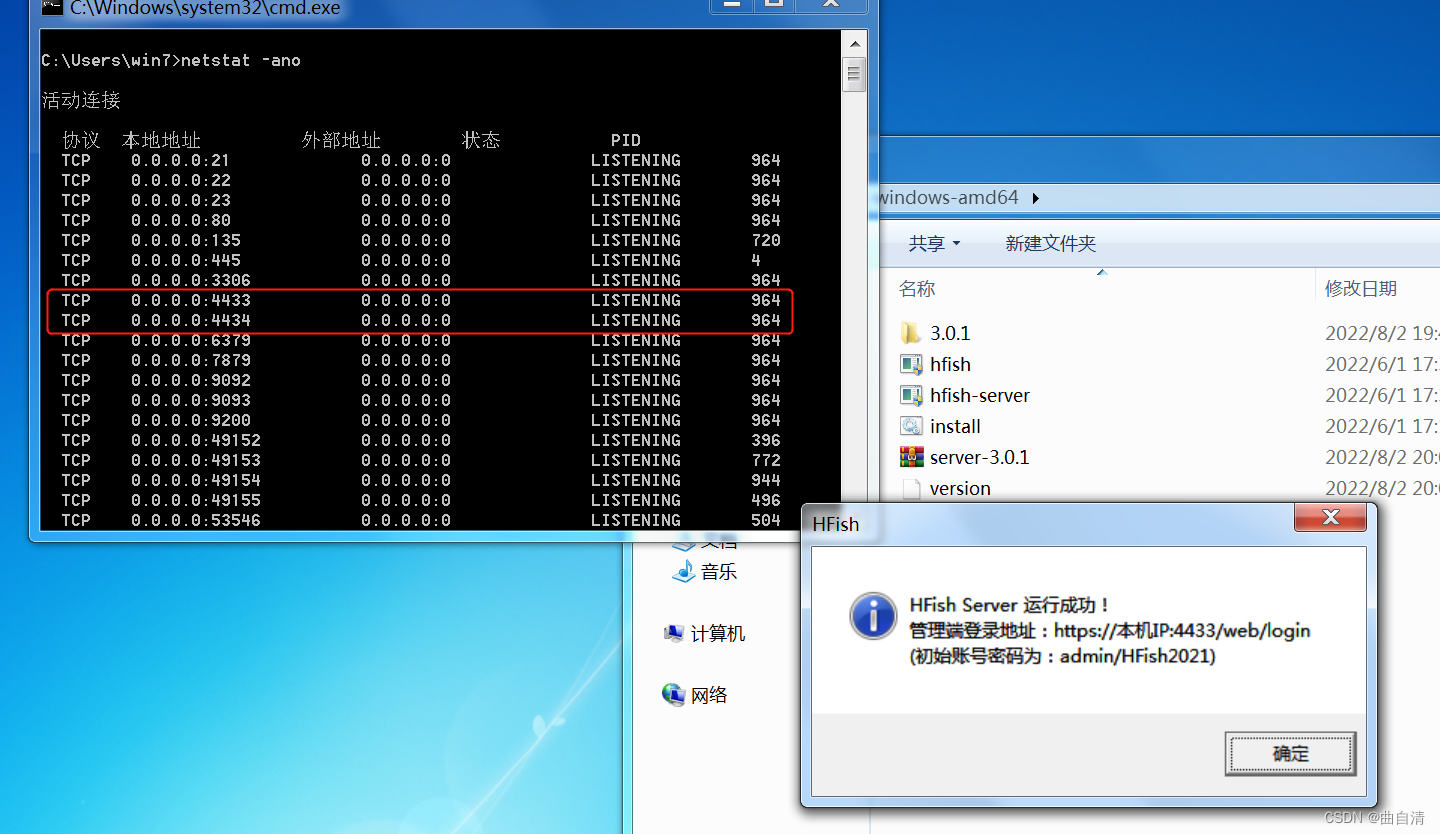Click the PID column header in cmd
Image resolution: width=1440 pixels, height=834 pixels.
(626, 140)
